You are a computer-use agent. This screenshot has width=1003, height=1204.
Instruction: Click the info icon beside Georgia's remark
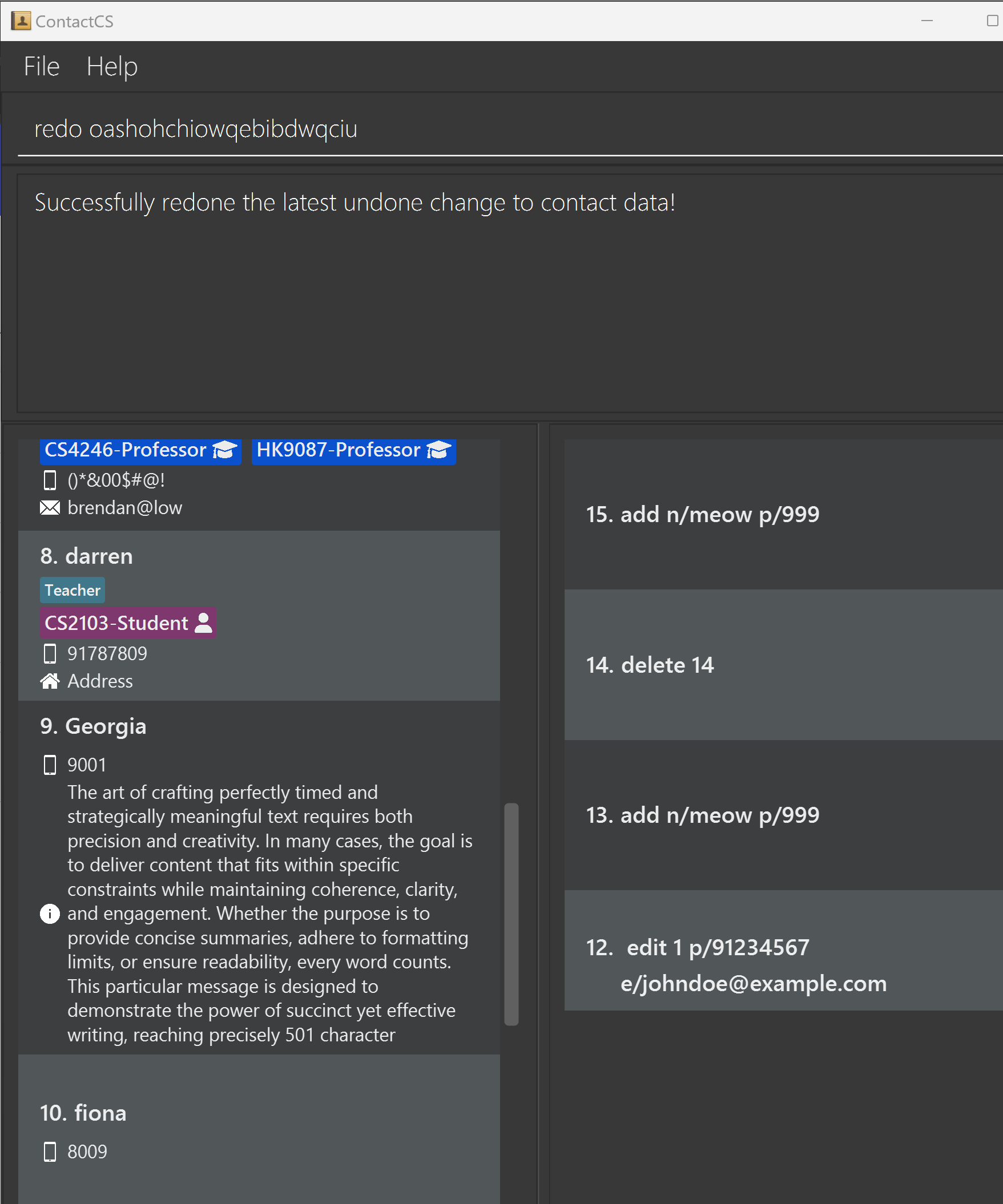(x=50, y=914)
